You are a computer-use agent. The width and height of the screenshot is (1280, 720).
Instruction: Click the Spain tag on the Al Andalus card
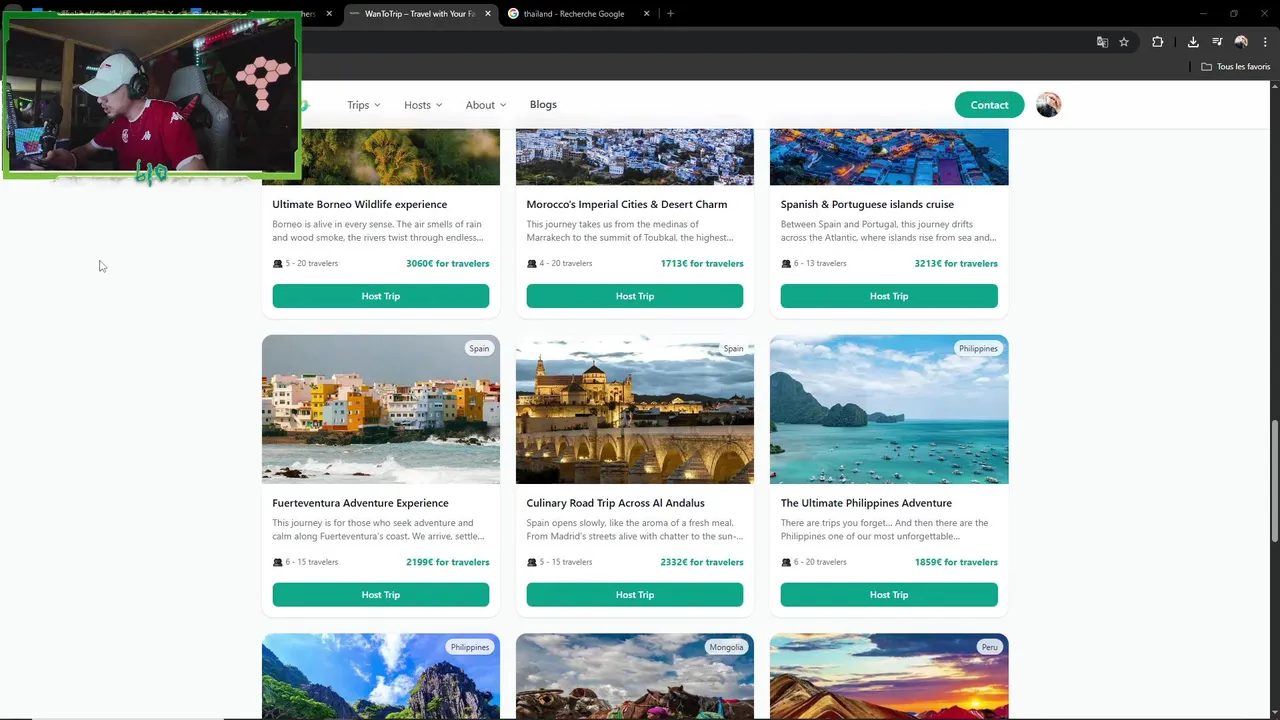[734, 349]
